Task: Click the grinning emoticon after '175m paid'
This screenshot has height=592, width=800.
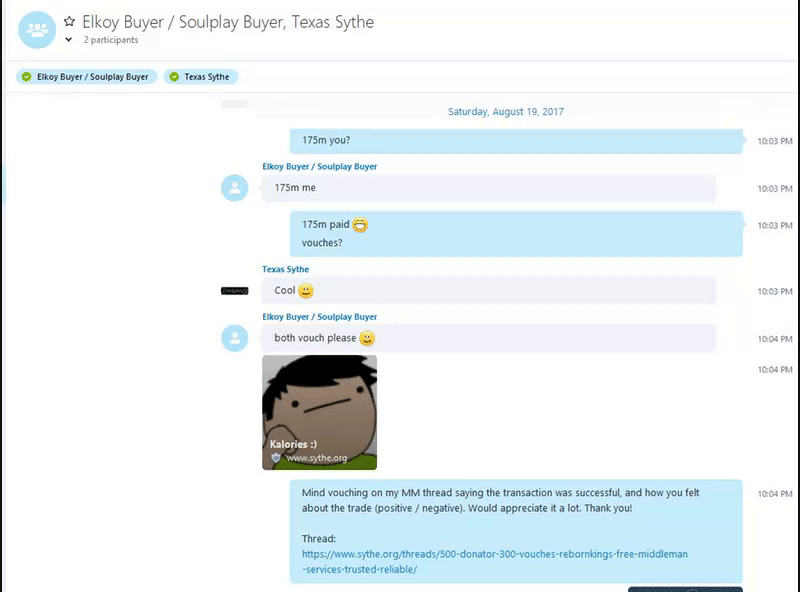Action: coord(360,225)
